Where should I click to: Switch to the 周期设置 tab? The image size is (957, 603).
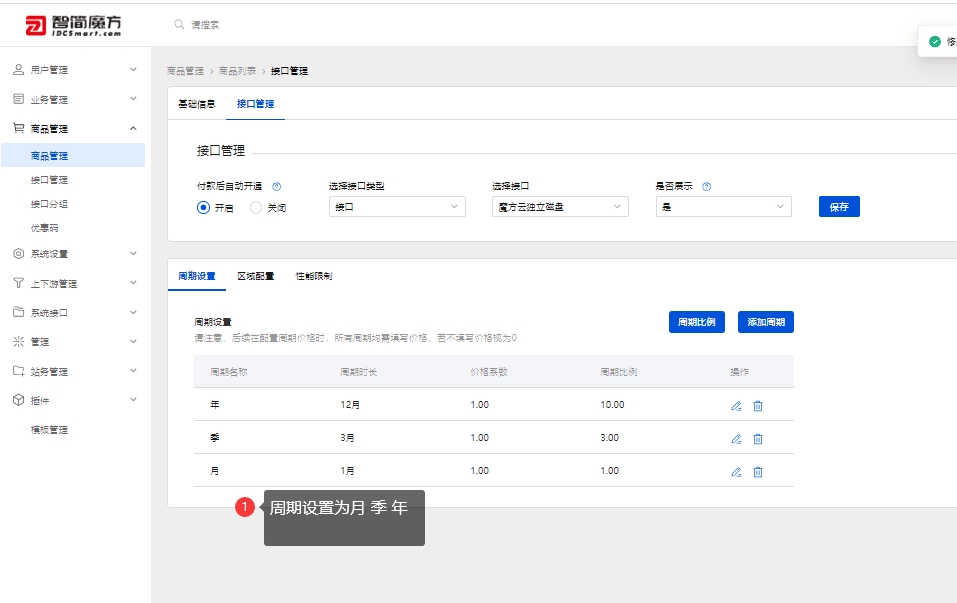point(197,276)
